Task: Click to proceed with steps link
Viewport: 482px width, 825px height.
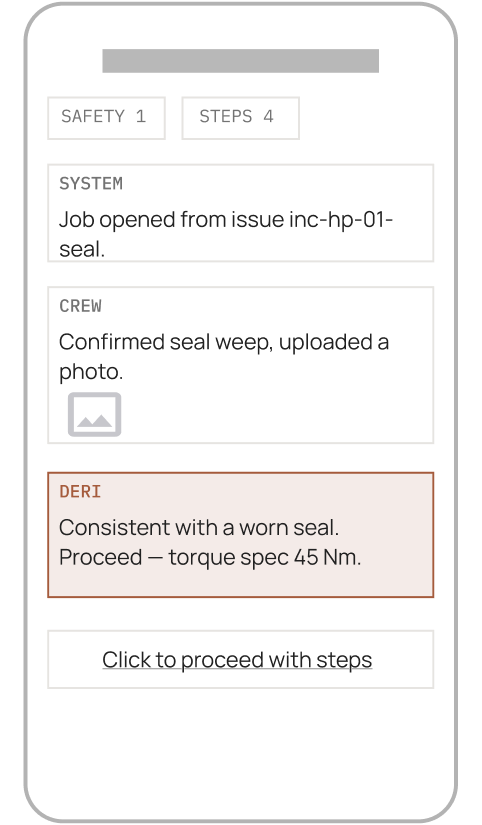Action: (x=237, y=659)
